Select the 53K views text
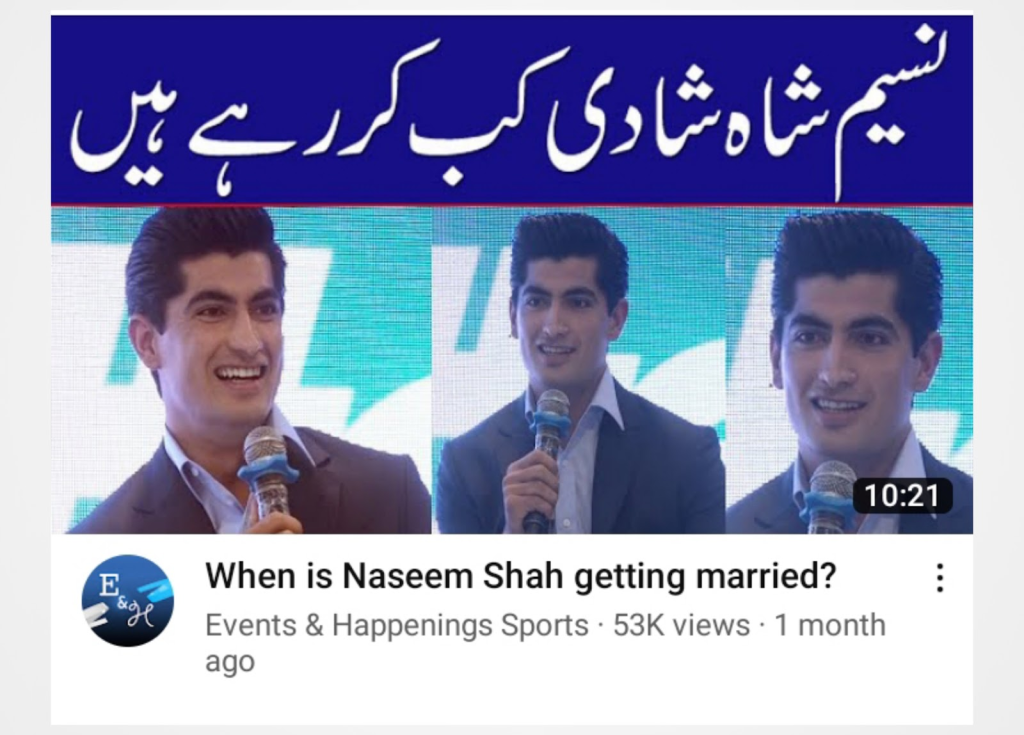The image size is (1024, 735). point(681,625)
